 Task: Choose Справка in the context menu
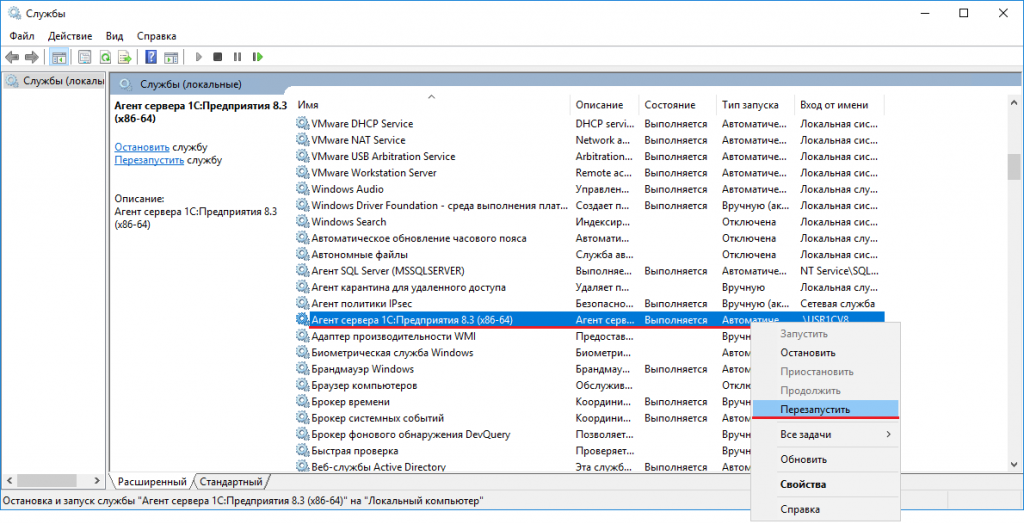tap(825, 510)
